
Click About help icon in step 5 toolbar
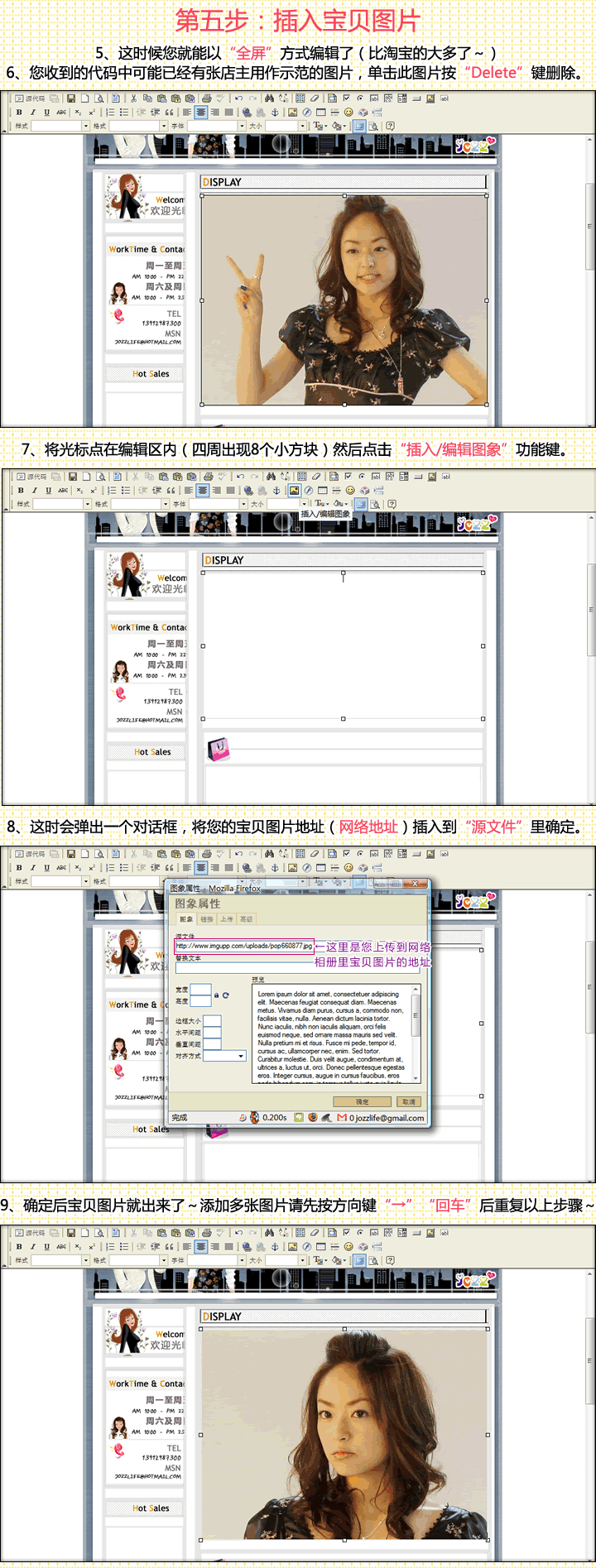click(390, 125)
